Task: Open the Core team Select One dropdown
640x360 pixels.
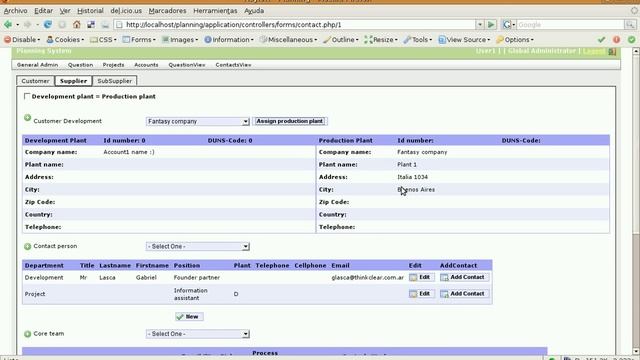Action: click(198, 334)
